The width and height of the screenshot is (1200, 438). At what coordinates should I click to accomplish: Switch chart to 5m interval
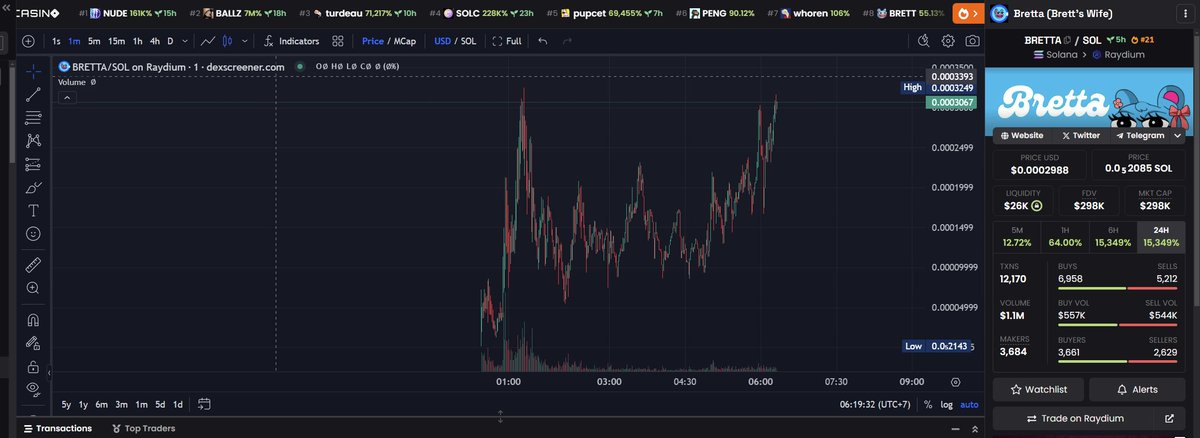[x=93, y=41]
